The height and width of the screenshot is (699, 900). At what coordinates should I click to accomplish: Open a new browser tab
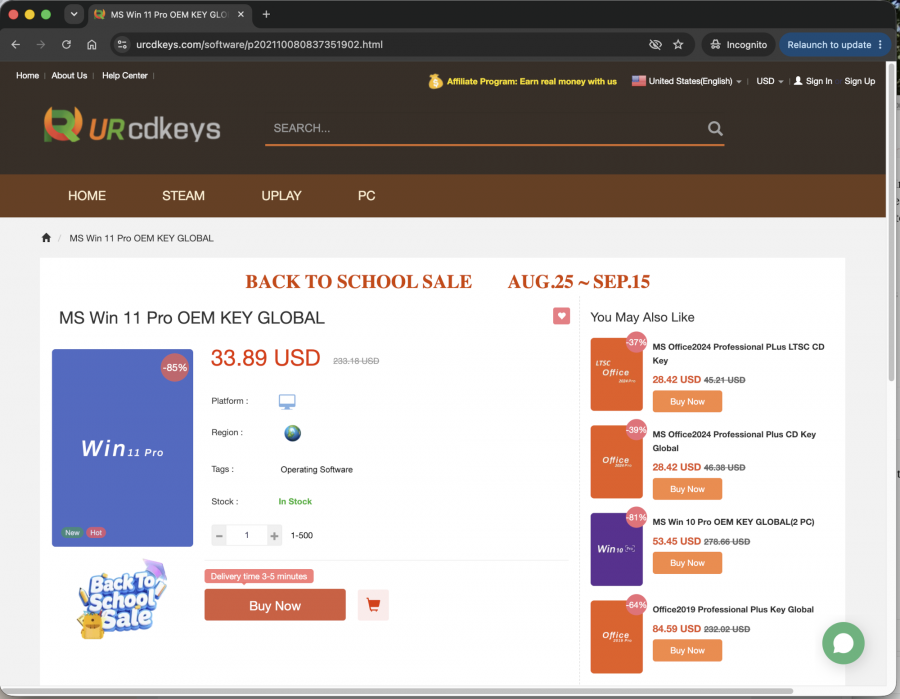click(x=266, y=14)
